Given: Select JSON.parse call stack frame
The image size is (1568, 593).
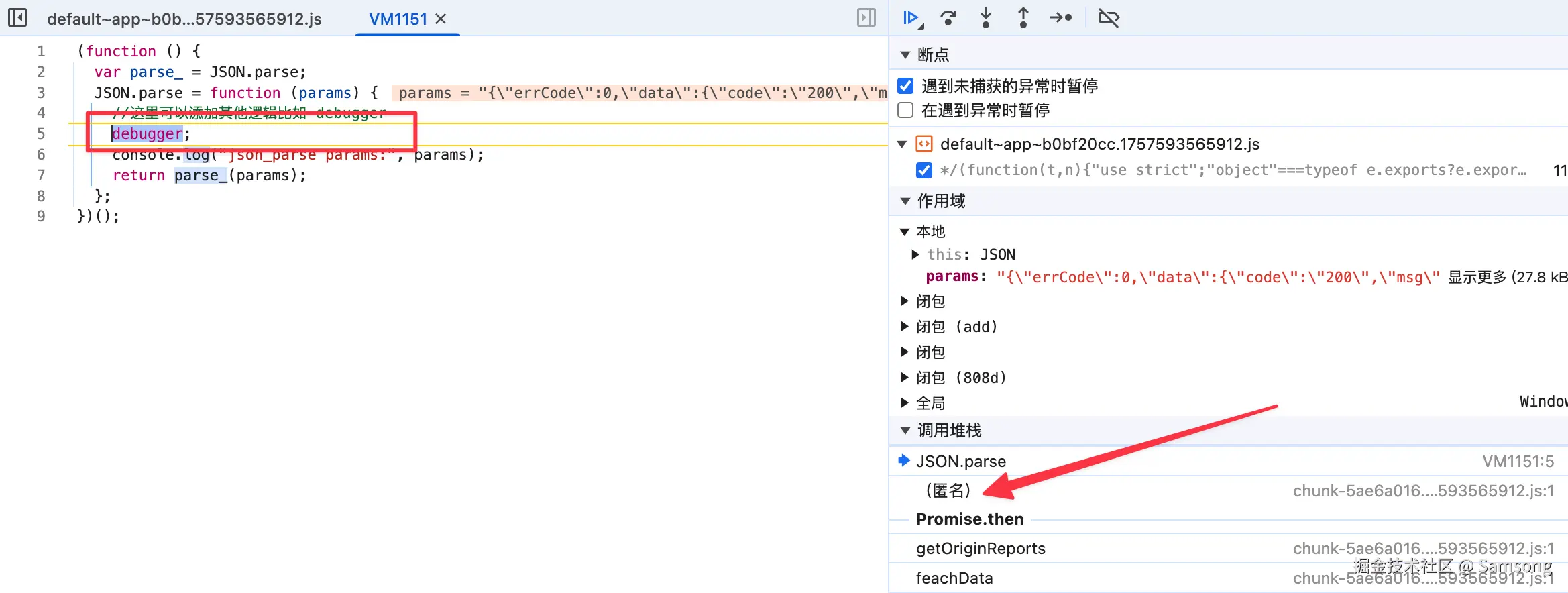Looking at the screenshot, I should click(x=1229, y=461).
